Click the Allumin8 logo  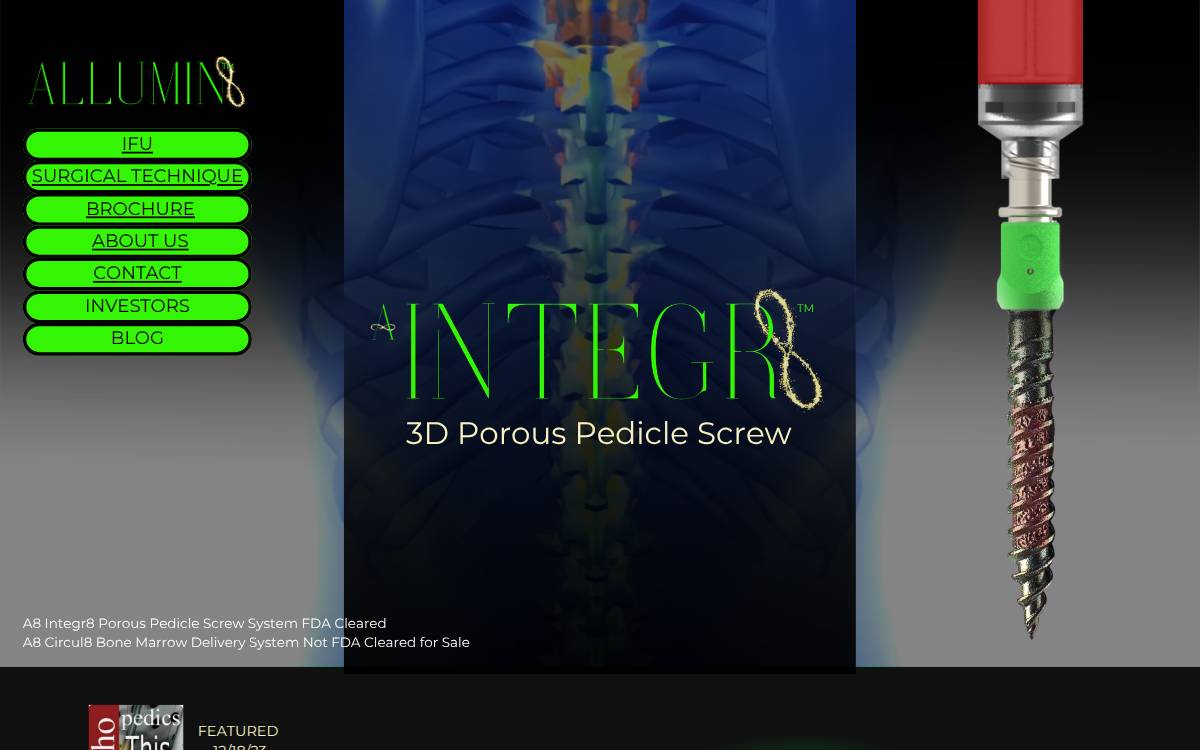point(137,82)
